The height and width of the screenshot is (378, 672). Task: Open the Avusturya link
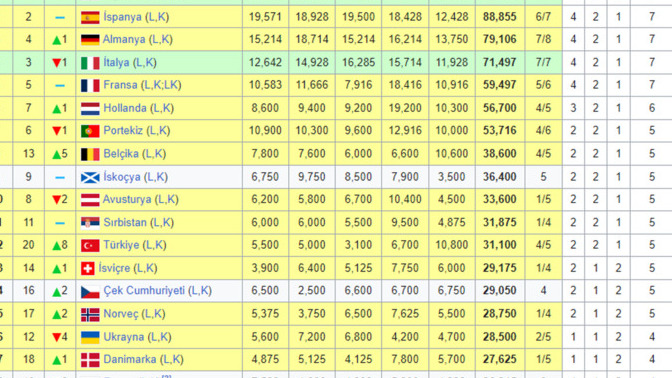tap(127, 200)
